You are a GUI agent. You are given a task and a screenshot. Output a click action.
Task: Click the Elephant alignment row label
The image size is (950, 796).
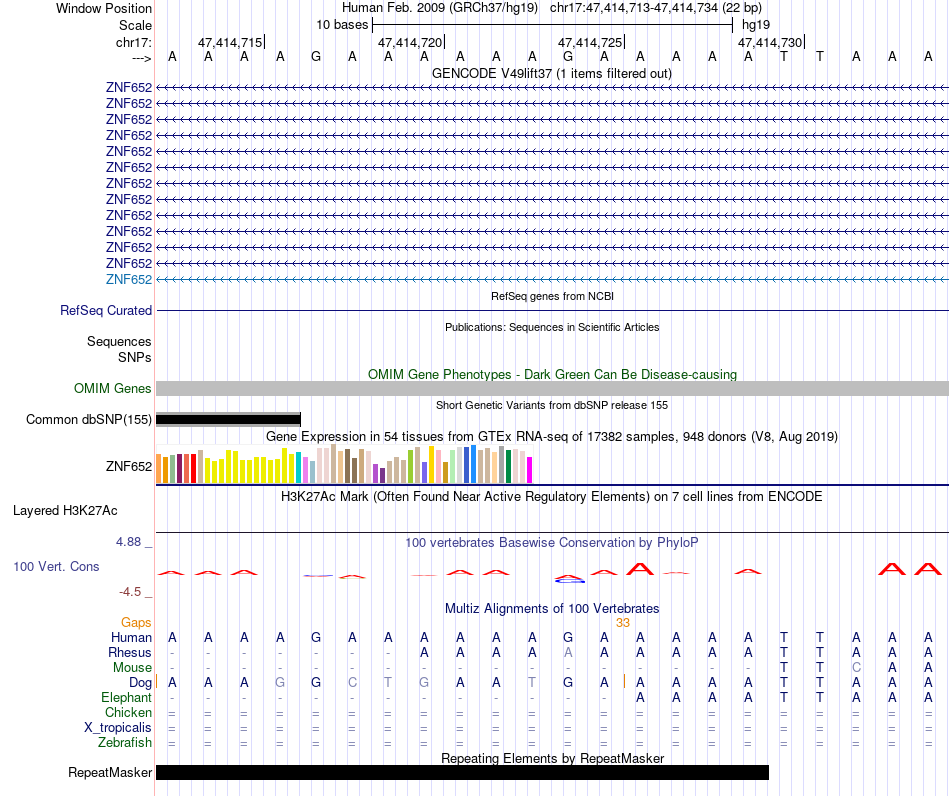coord(126,698)
